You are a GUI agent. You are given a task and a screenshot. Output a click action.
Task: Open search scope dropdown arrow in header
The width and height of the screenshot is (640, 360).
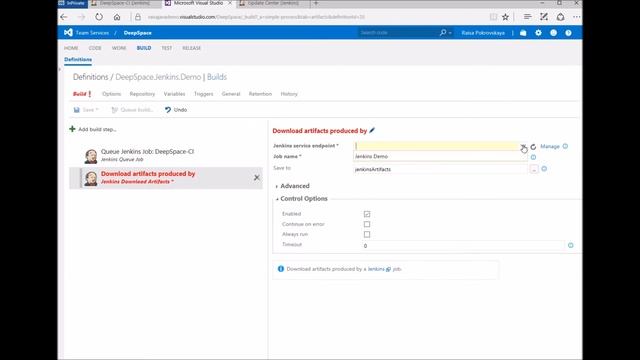click(x=450, y=33)
